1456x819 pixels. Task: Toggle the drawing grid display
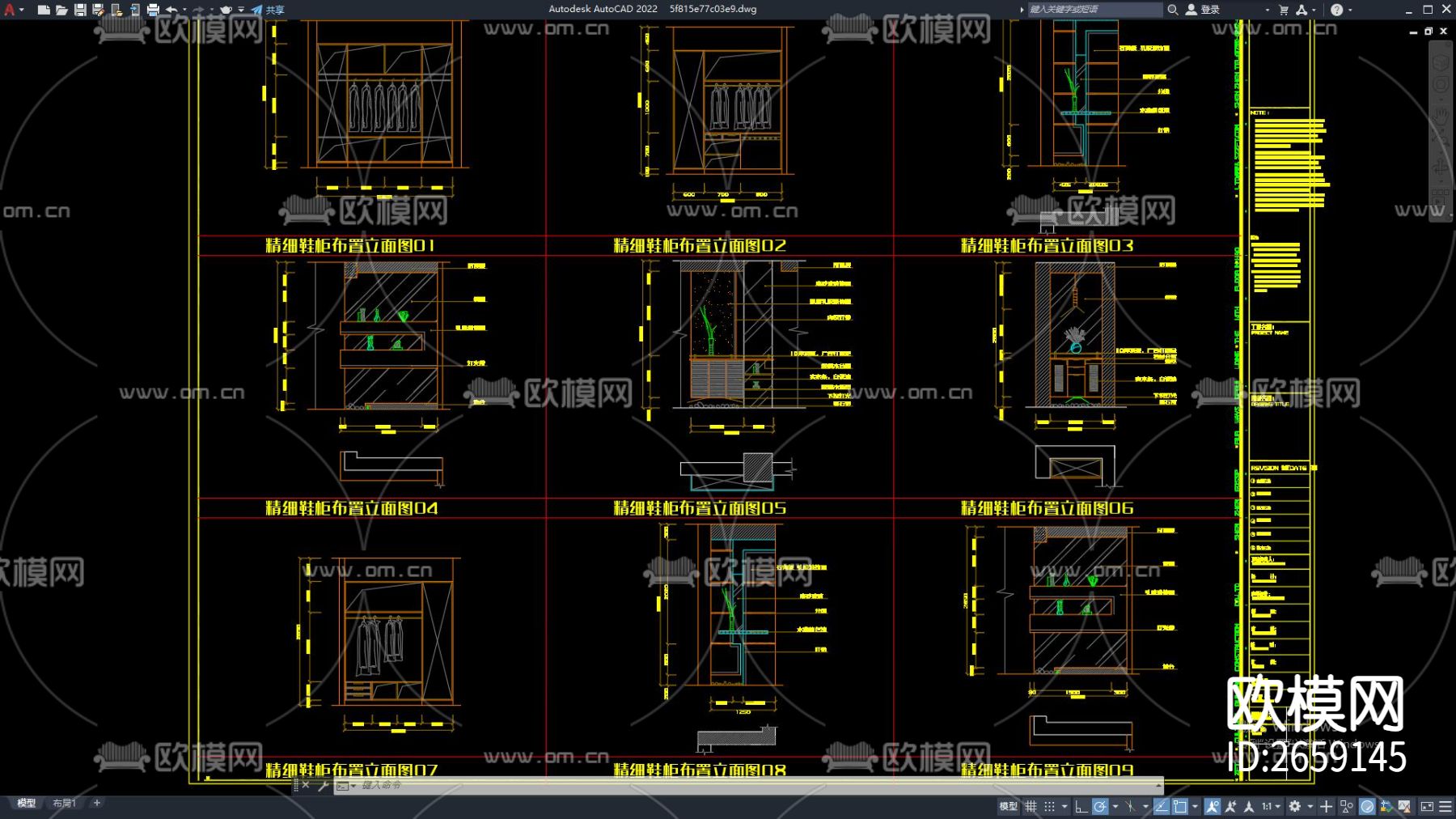point(1031,806)
